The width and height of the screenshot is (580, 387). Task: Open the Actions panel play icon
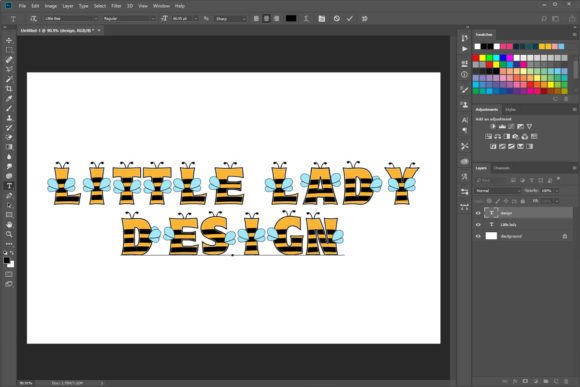465,49
